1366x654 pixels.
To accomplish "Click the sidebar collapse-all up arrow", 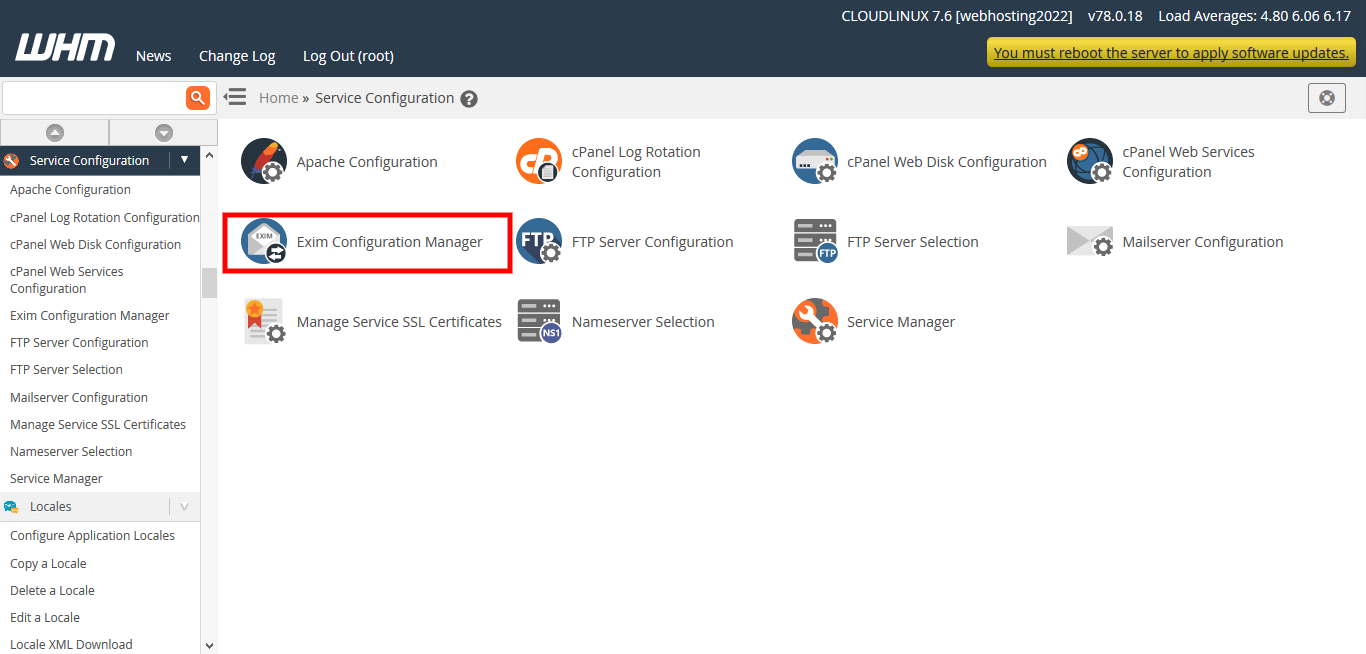I will (55, 132).
